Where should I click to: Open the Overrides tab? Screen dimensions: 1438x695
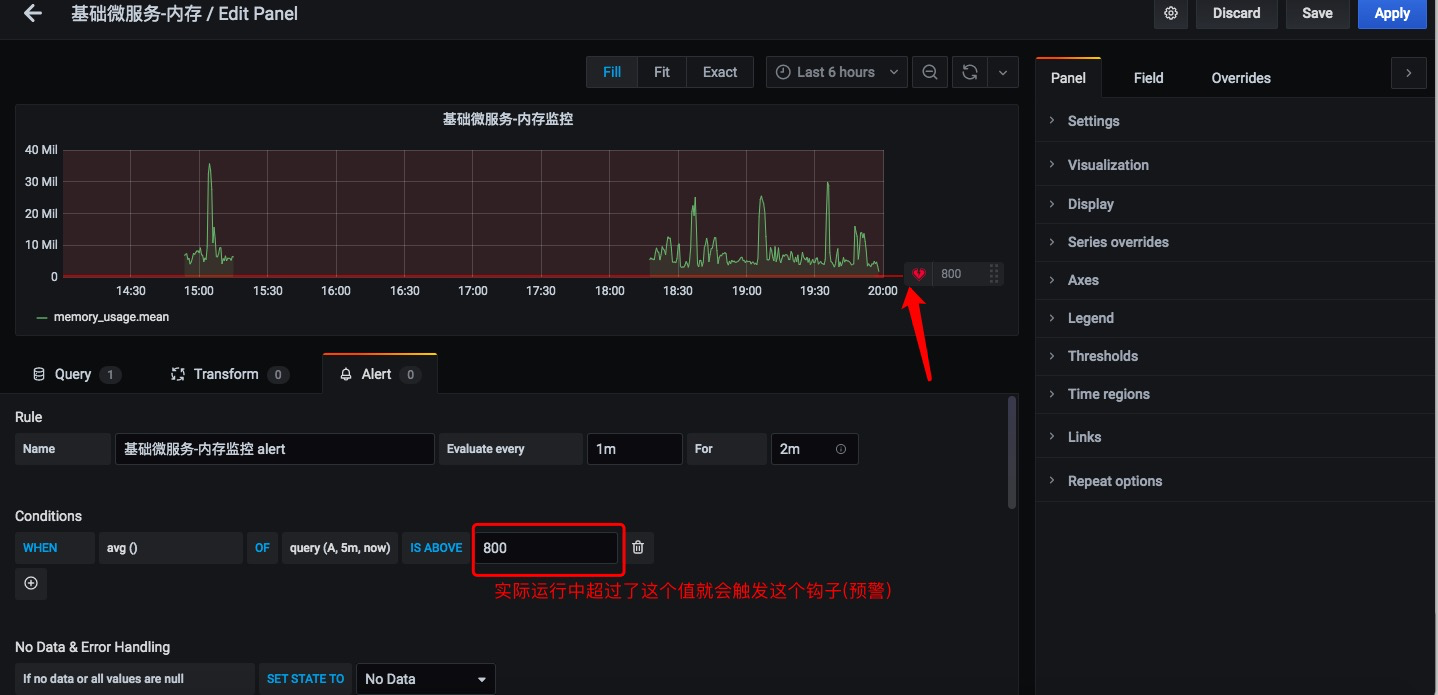(1240, 77)
